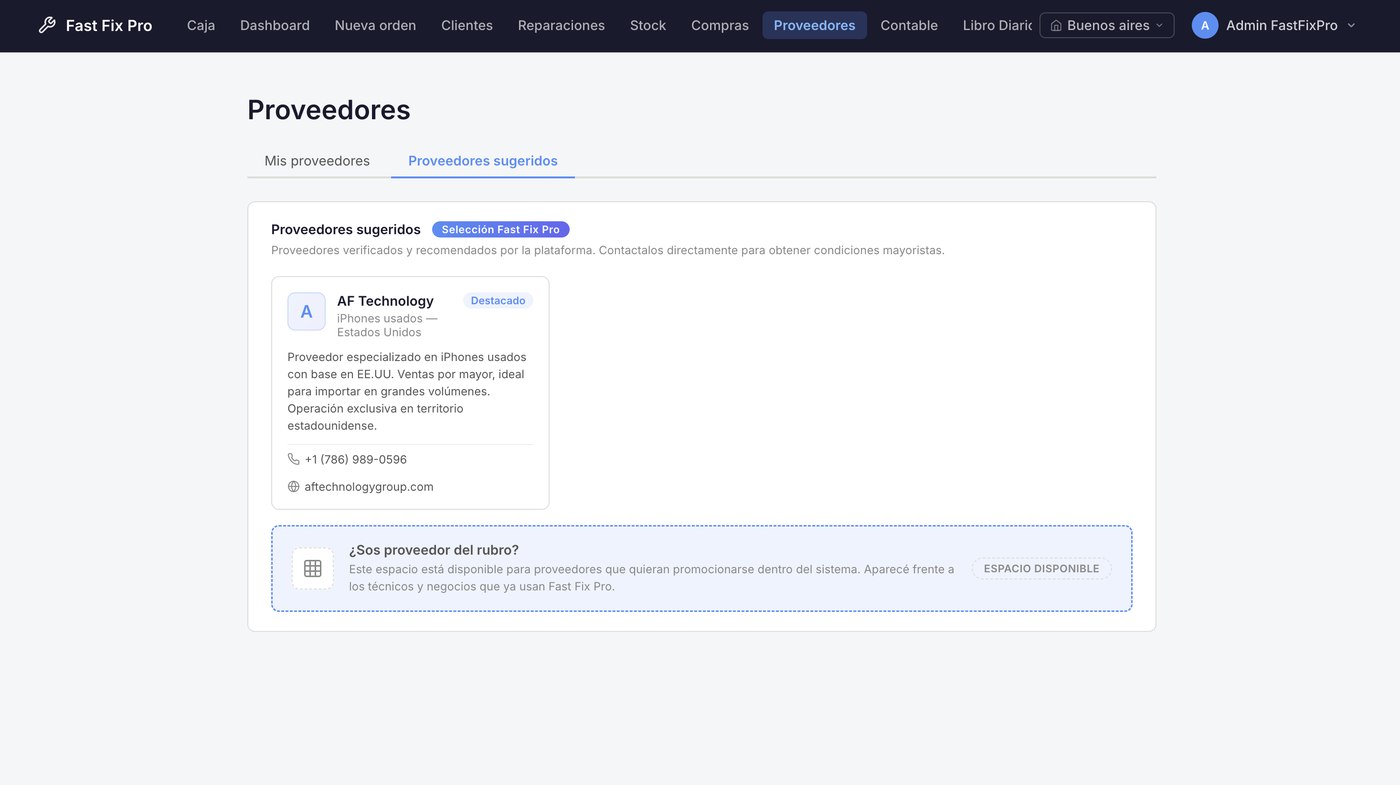The image size is (1400, 785).
Task: Open the Clientes section
Action: point(467,25)
